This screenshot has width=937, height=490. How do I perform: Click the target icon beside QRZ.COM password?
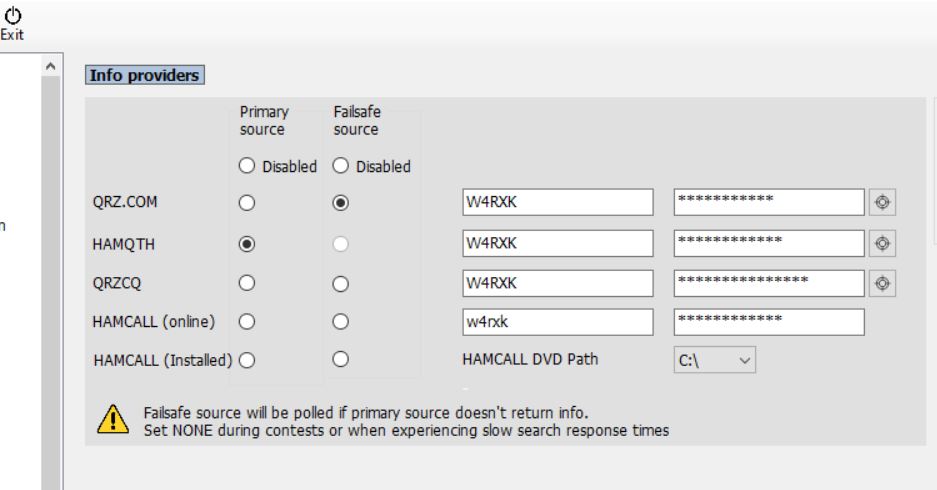882,203
